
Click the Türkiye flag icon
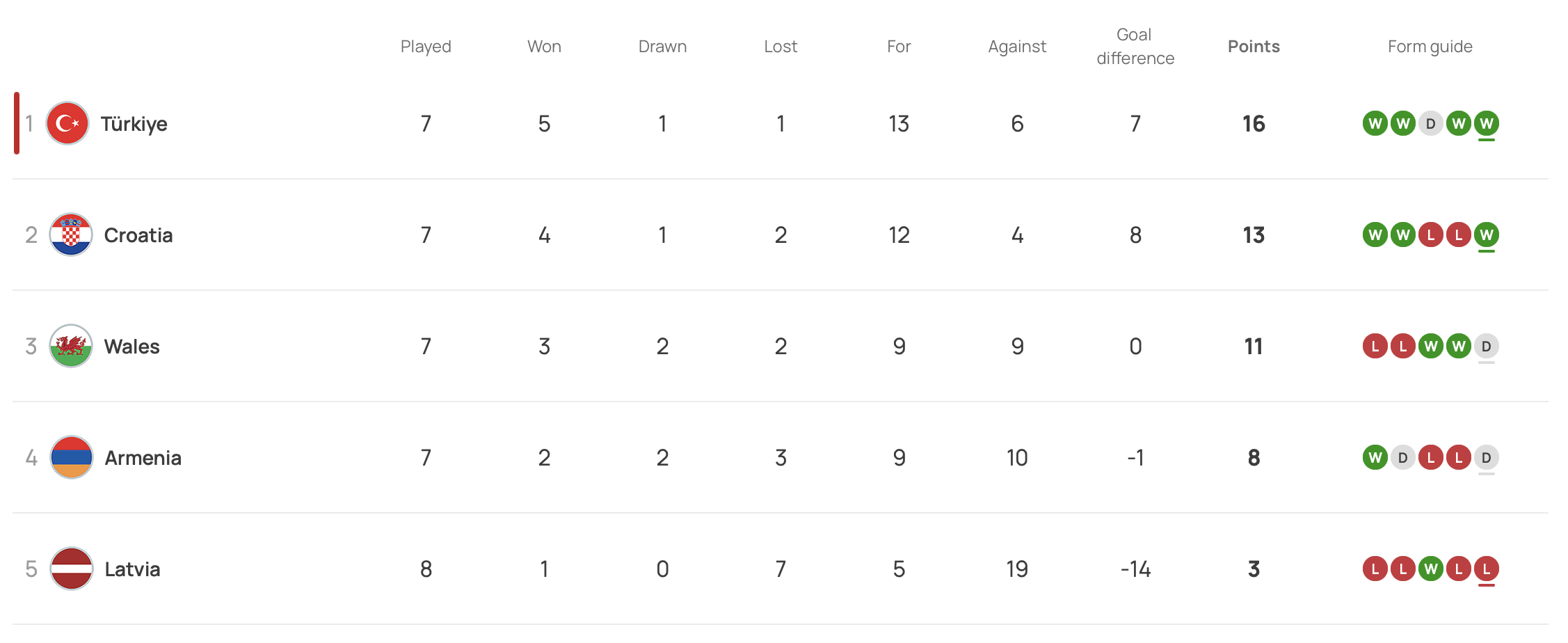67,124
